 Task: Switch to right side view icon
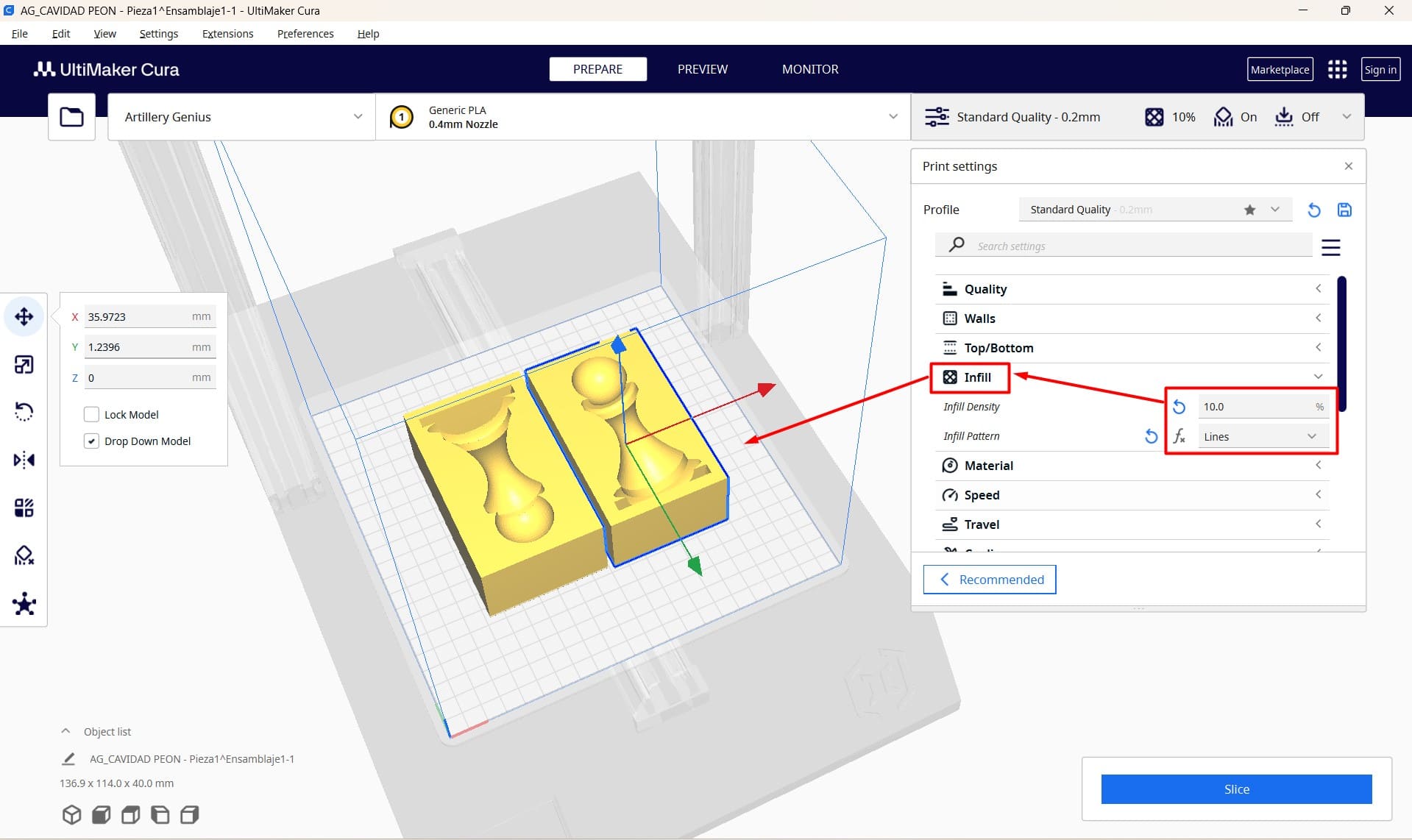coord(190,814)
